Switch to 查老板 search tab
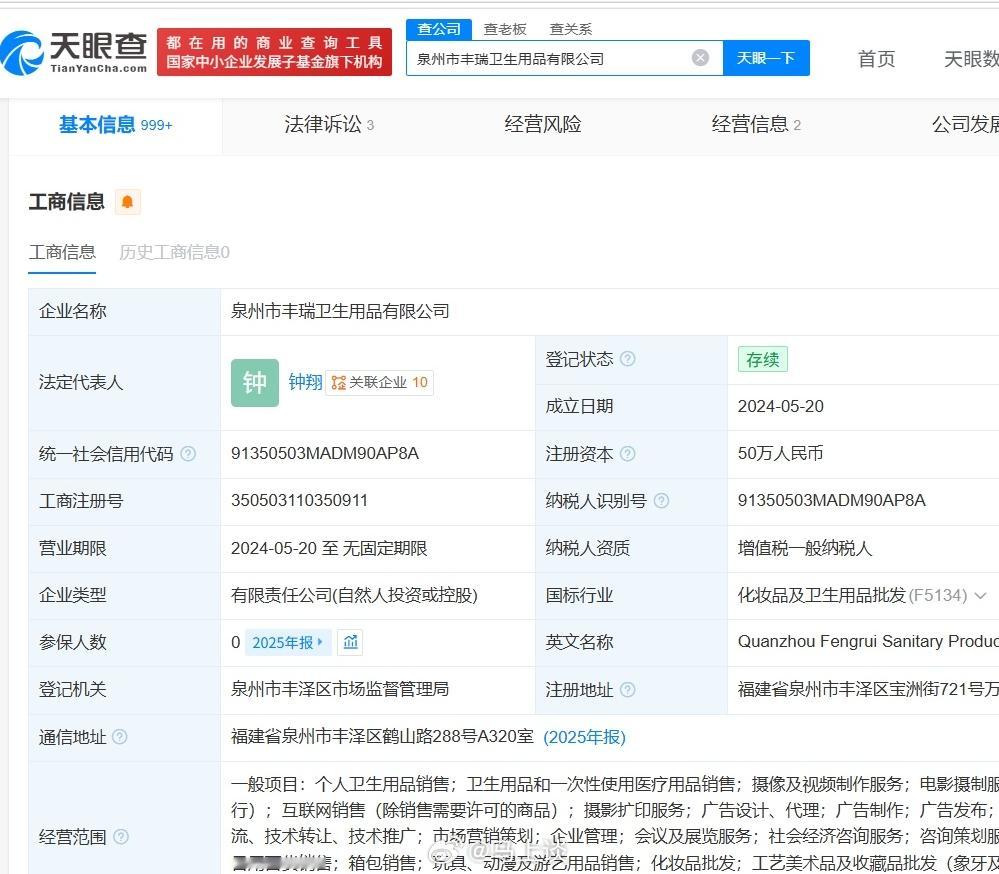The image size is (999, 874). pos(505,29)
